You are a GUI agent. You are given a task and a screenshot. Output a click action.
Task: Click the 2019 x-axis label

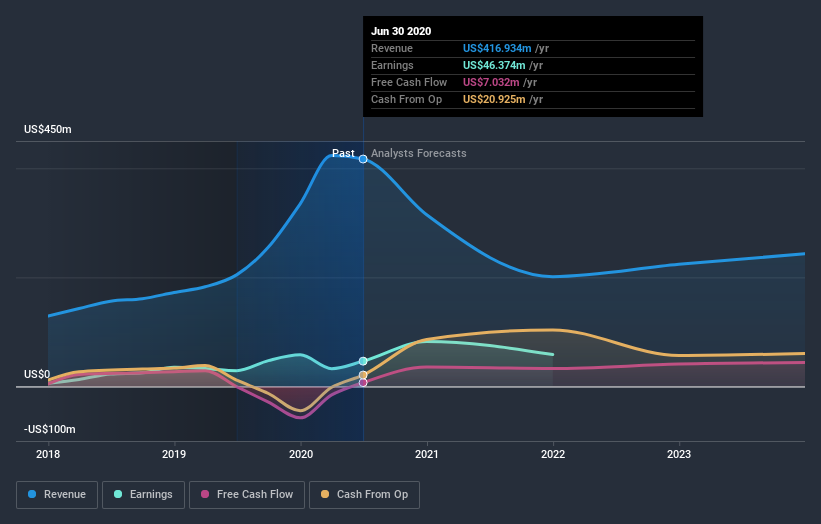pos(174,454)
